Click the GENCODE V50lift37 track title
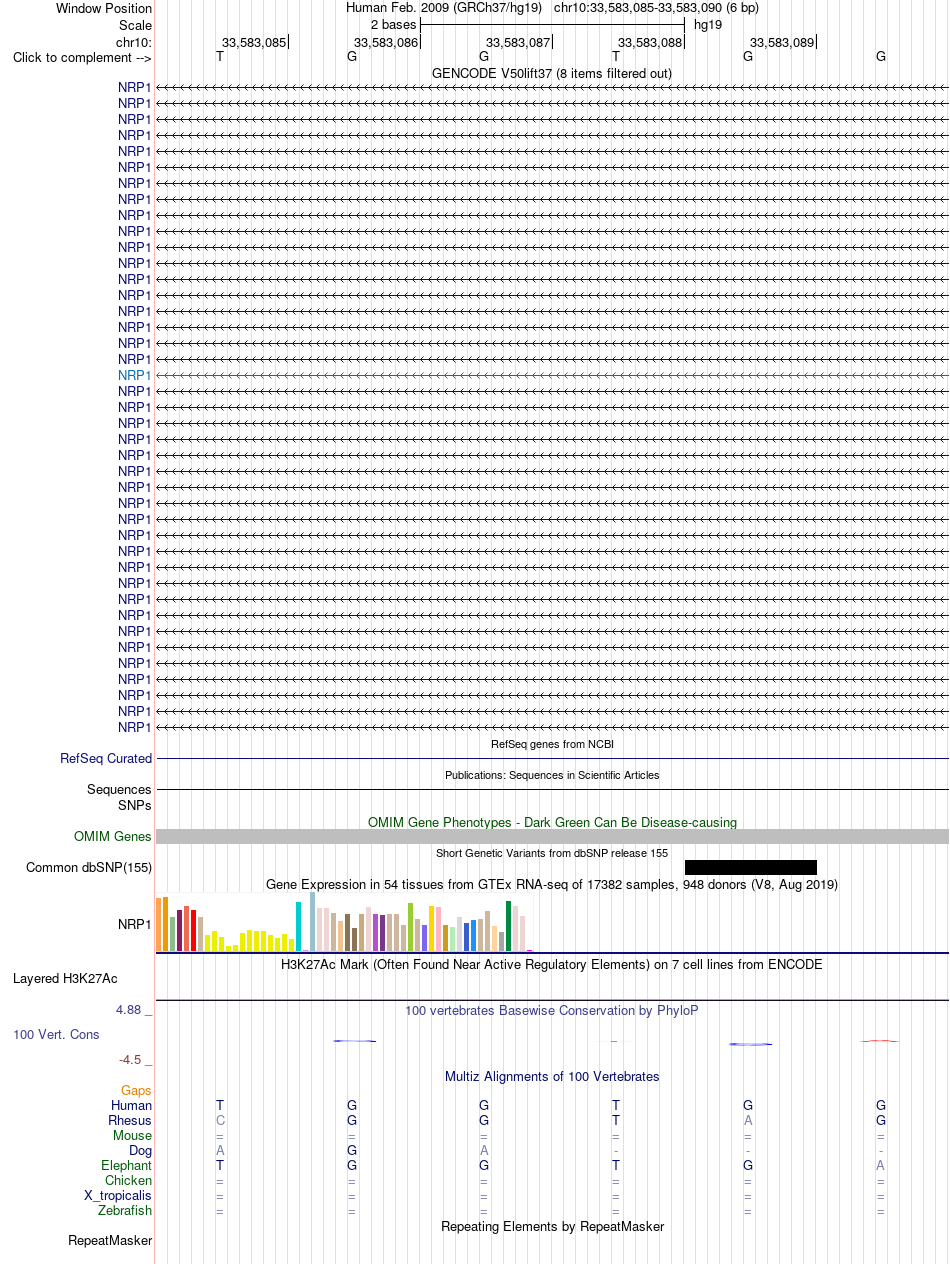This screenshot has height=1264, width=950. (552, 73)
